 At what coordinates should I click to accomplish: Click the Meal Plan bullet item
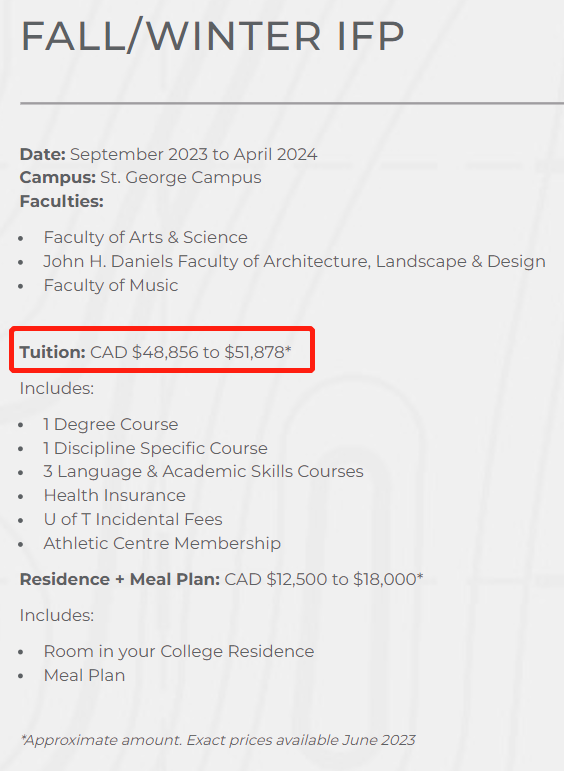(84, 676)
